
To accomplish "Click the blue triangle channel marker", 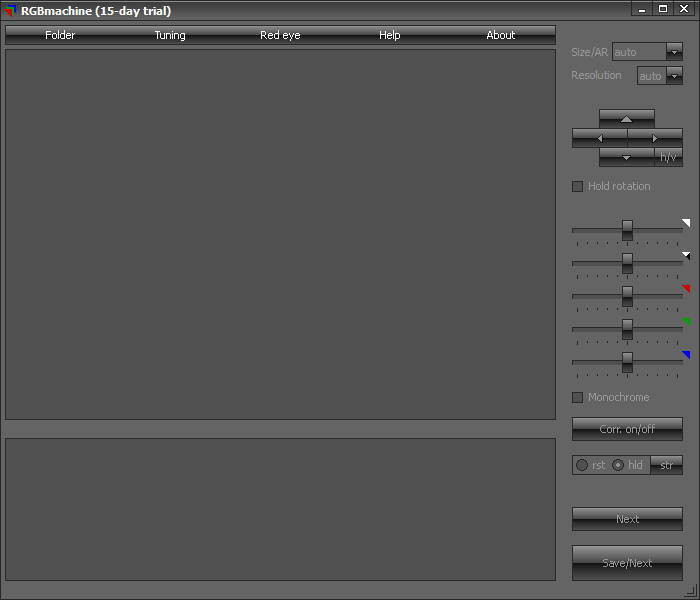I will (686, 354).
